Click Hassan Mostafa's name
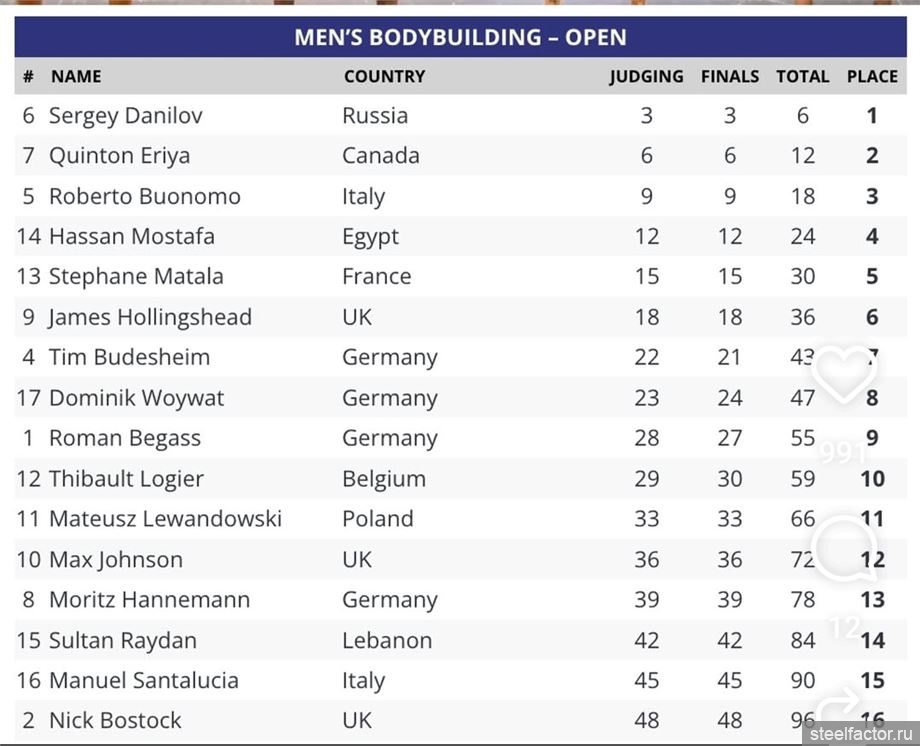 (x=132, y=237)
